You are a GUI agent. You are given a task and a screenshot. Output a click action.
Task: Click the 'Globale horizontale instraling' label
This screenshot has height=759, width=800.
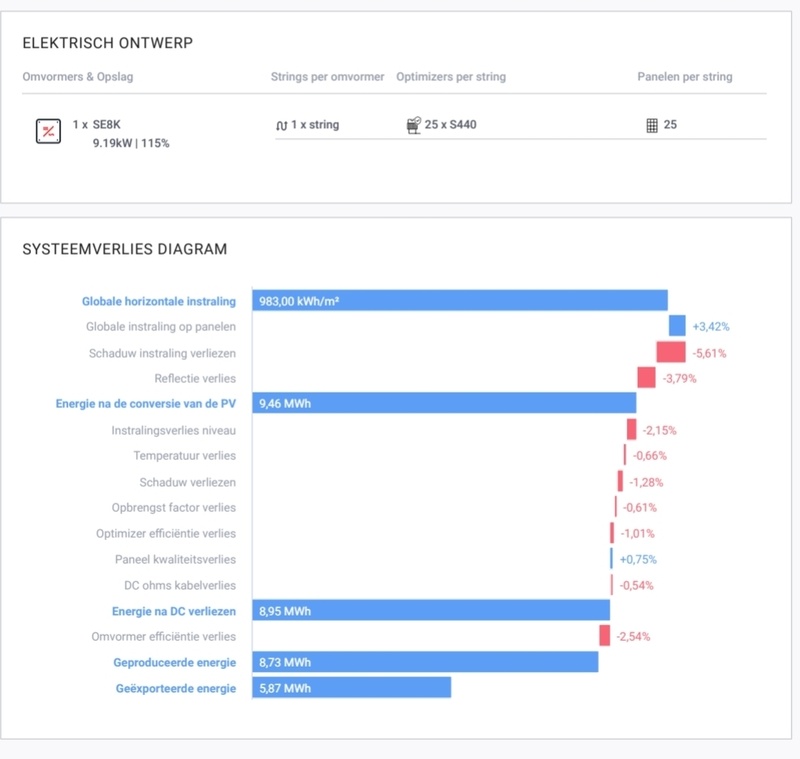pyautogui.click(x=159, y=301)
